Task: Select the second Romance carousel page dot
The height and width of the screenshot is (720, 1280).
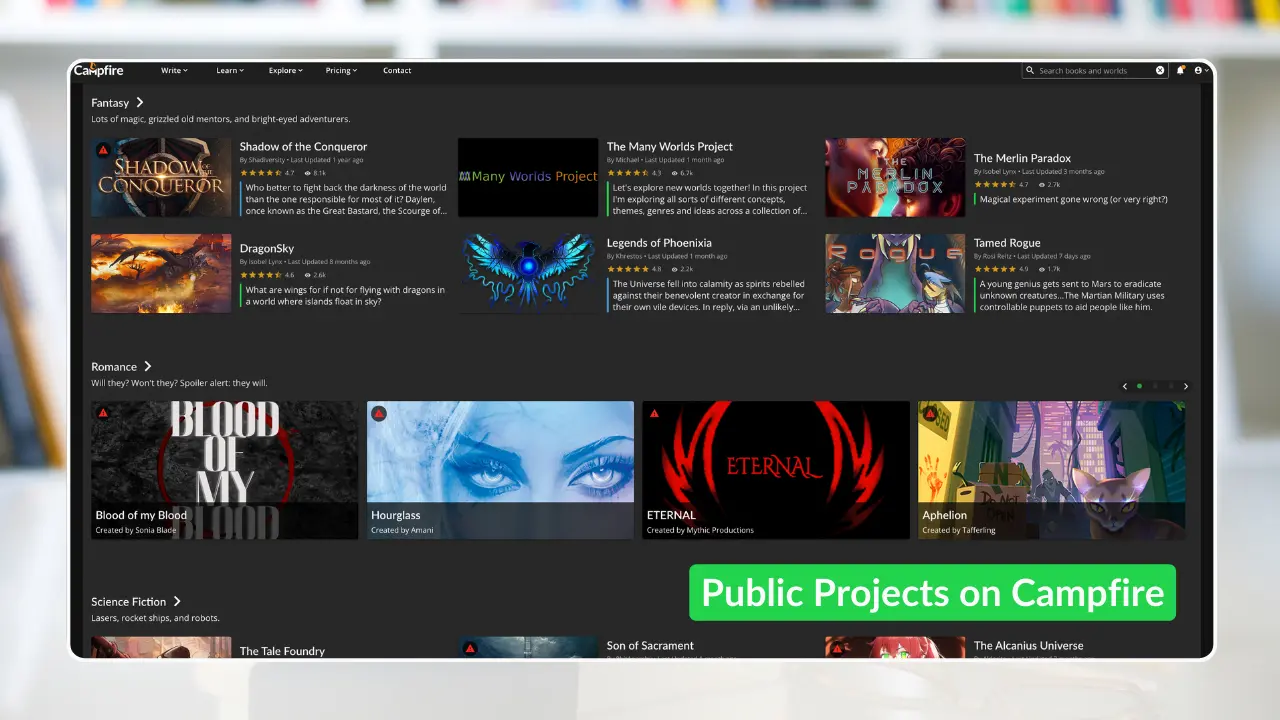Action: click(x=1155, y=386)
